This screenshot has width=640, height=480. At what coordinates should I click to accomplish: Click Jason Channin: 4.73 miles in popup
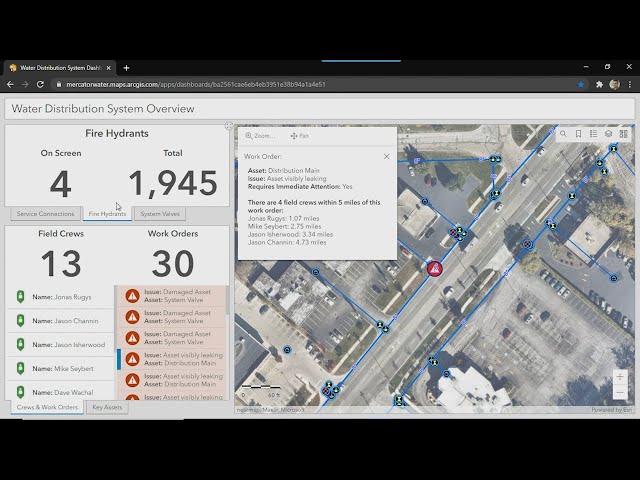(287, 242)
